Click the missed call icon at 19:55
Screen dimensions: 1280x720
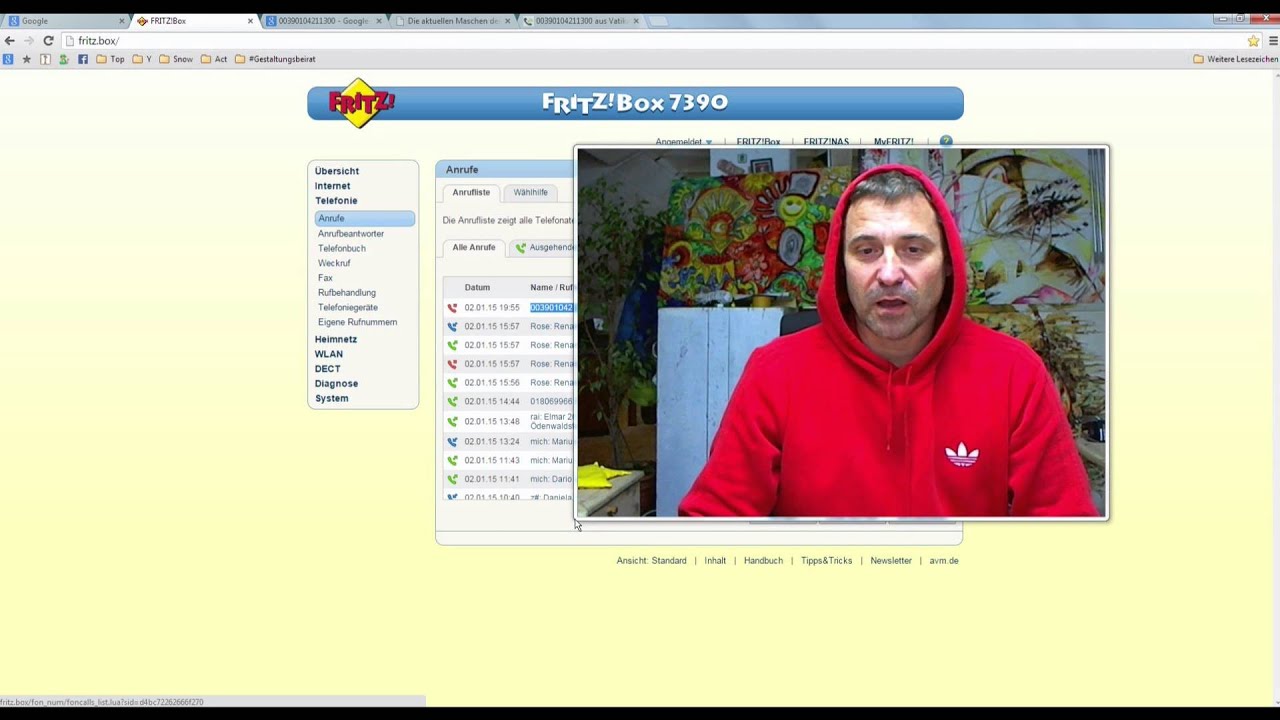click(452, 308)
